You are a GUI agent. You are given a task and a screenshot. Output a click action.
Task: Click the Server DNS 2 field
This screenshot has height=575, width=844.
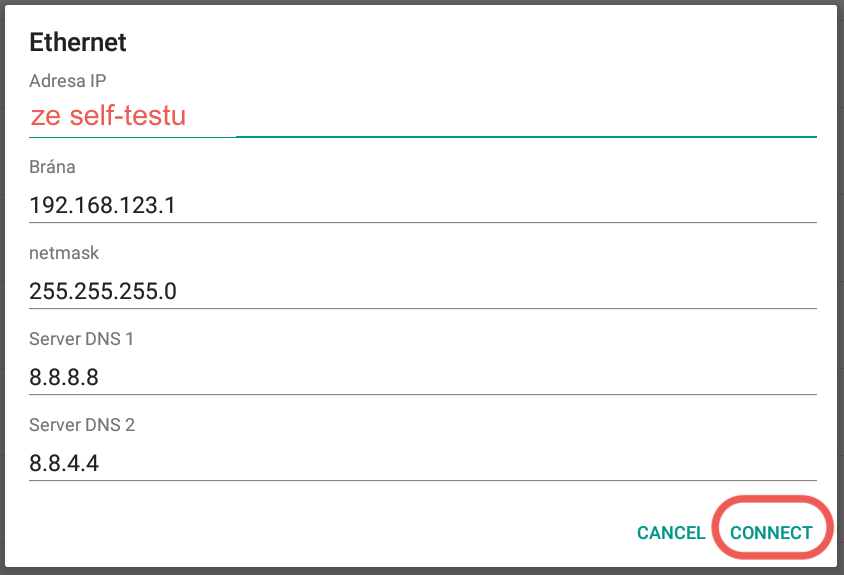point(423,464)
